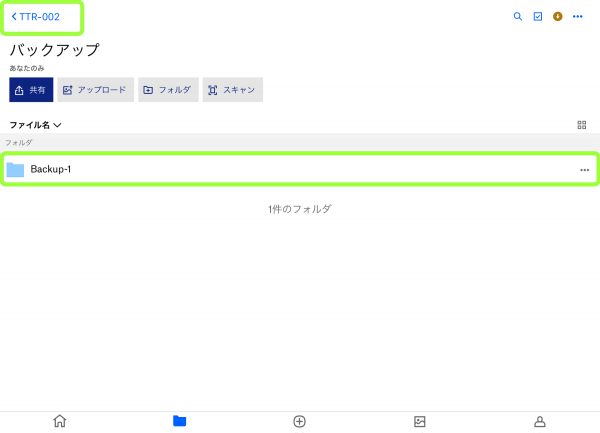Open the top-right more options menu
600x433 pixels.
(577, 16)
